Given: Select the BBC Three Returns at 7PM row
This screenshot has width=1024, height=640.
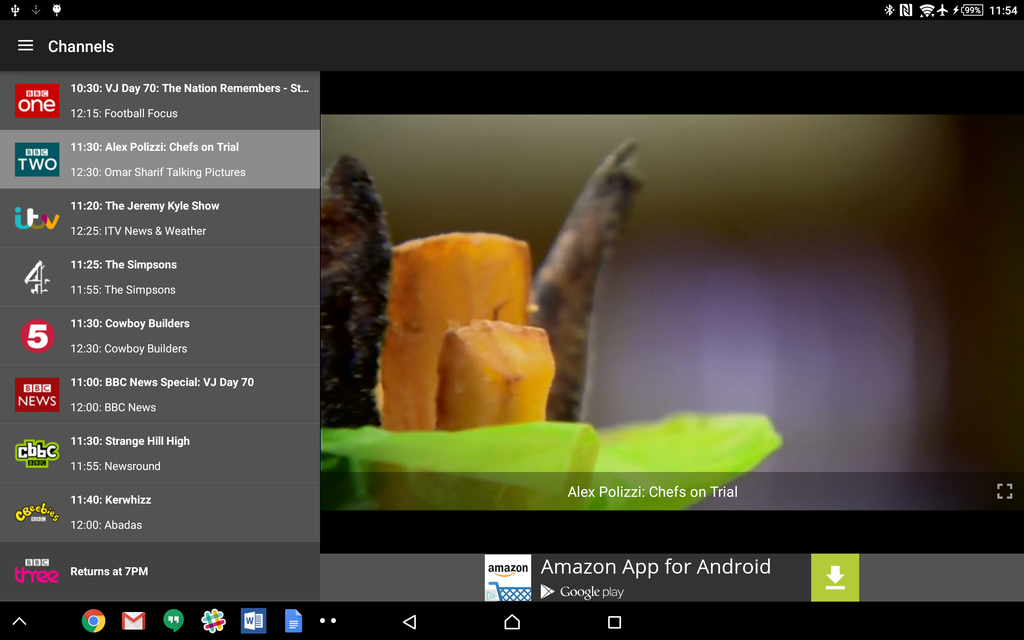Looking at the screenshot, I should (160, 571).
